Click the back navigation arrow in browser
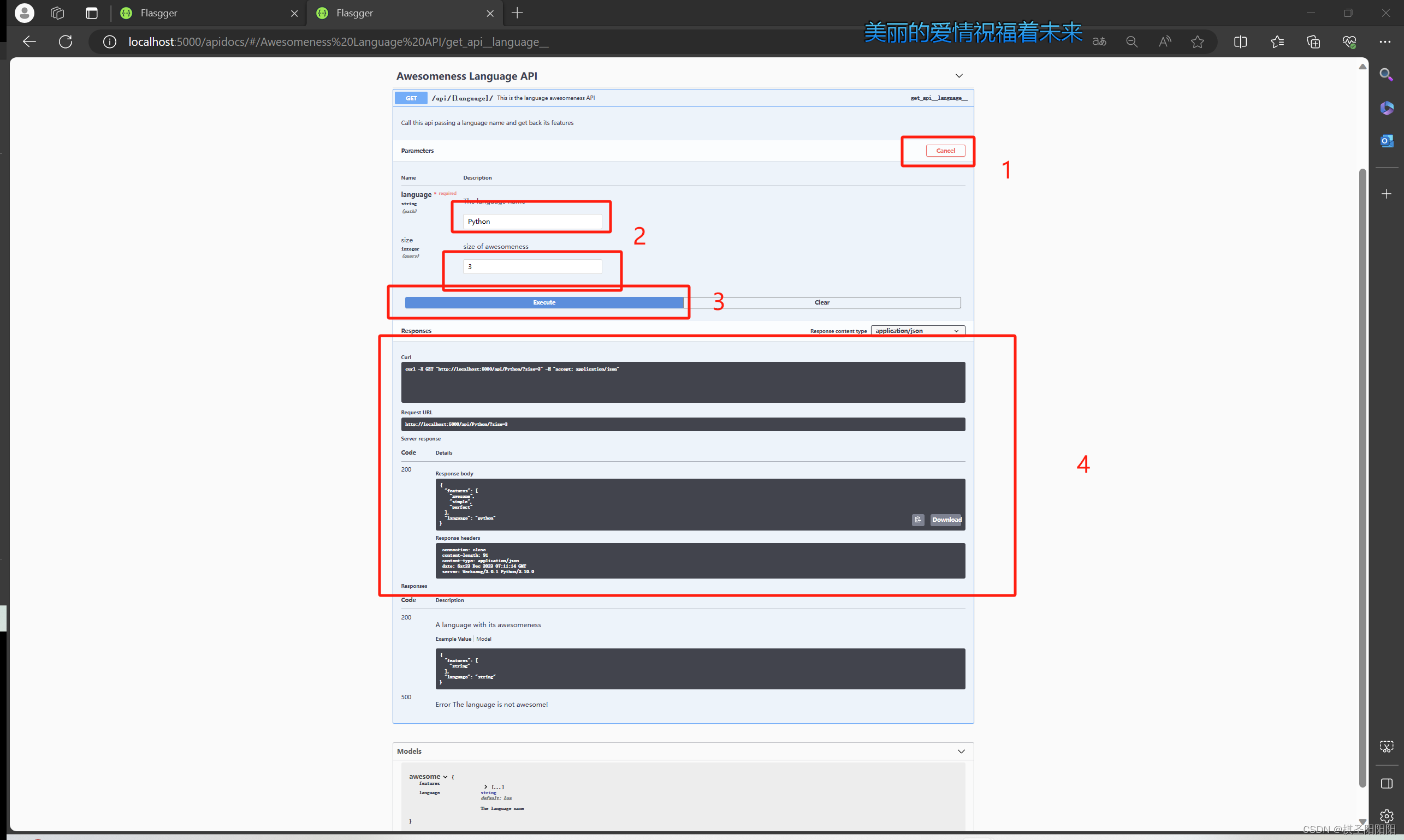 pyautogui.click(x=29, y=41)
